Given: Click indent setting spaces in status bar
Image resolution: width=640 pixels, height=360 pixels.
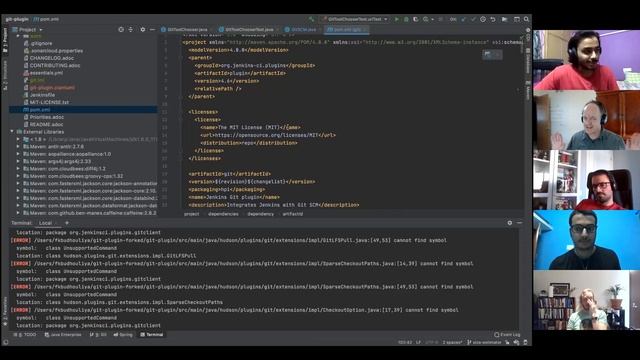Looking at the screenshot, I should pos(452,342).
